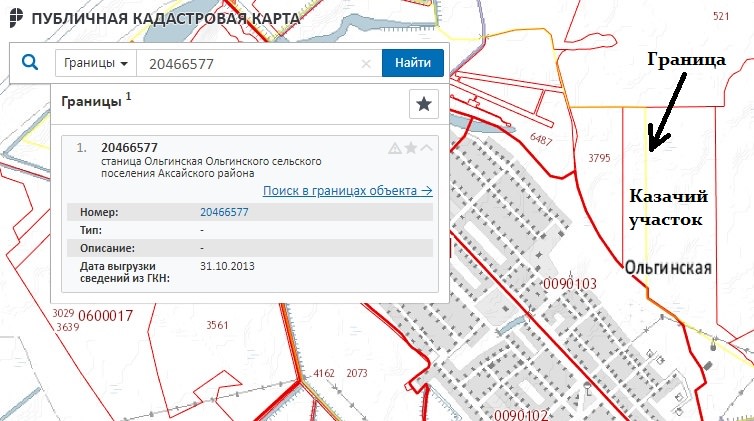Image resolution: width=754 pixels, height=421 pixels.
Task: Open the Границы search type dropdown
Action: tap(96, 63)
